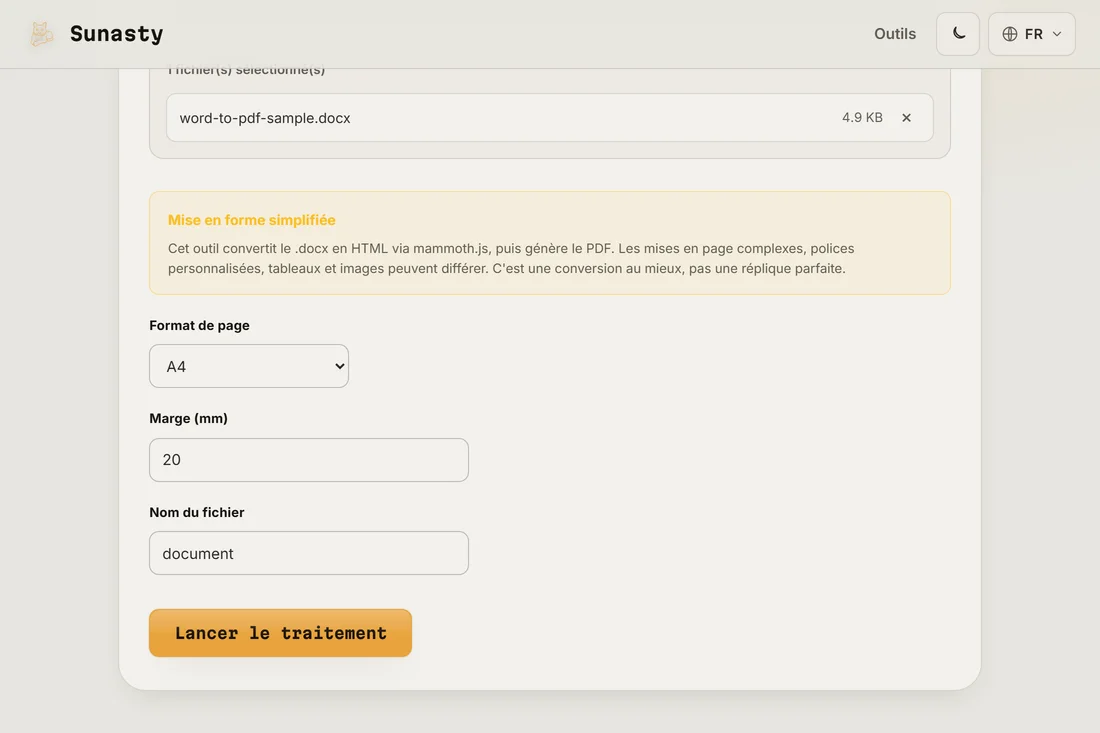Focus the Nom du fichier input field
Viewport: 1100px width, 733px height.
coord(309,553)
